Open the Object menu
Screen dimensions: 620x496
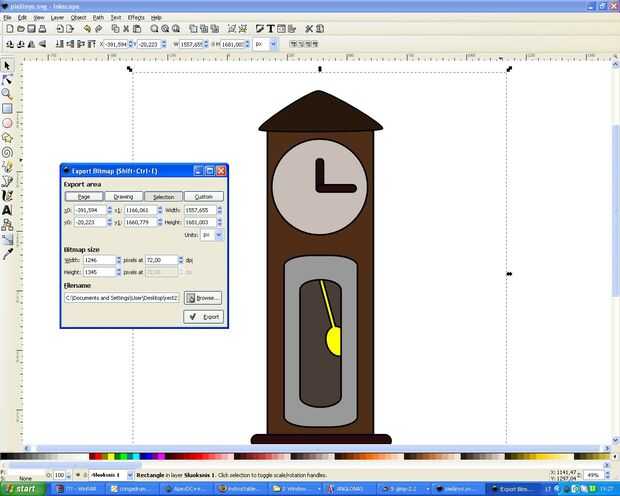click(x=78, y=18)
